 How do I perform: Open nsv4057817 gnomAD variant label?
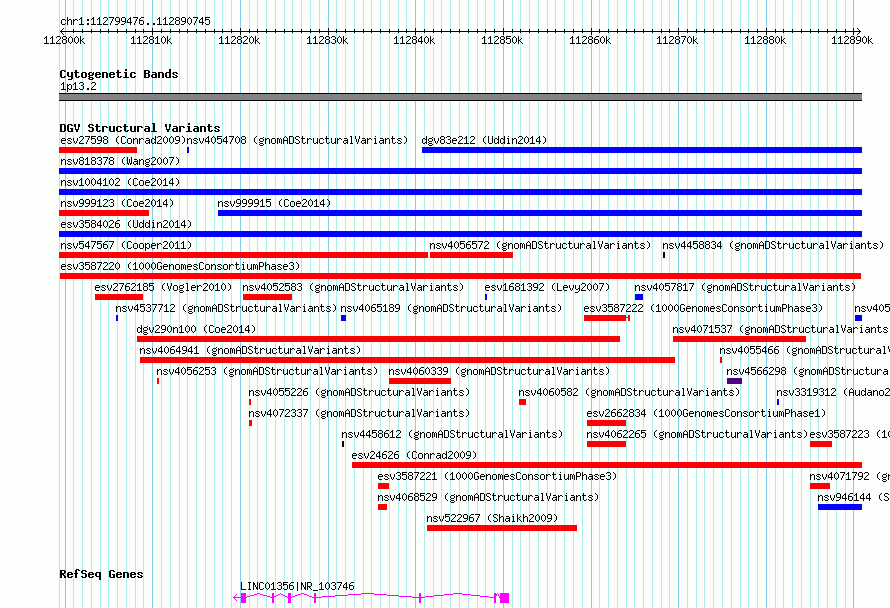click(x=745, y=287)
